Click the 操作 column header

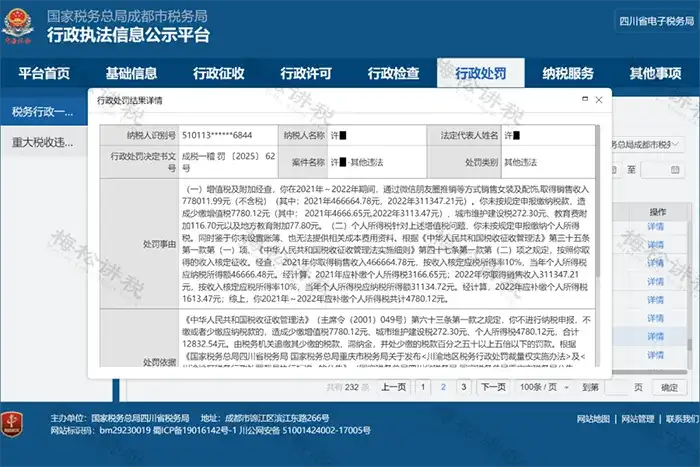[x=657, y=212]
